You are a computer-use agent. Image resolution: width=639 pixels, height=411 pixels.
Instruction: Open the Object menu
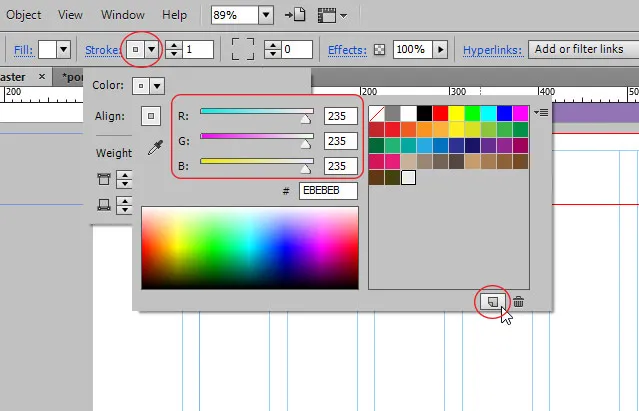[x=24, y=15]
